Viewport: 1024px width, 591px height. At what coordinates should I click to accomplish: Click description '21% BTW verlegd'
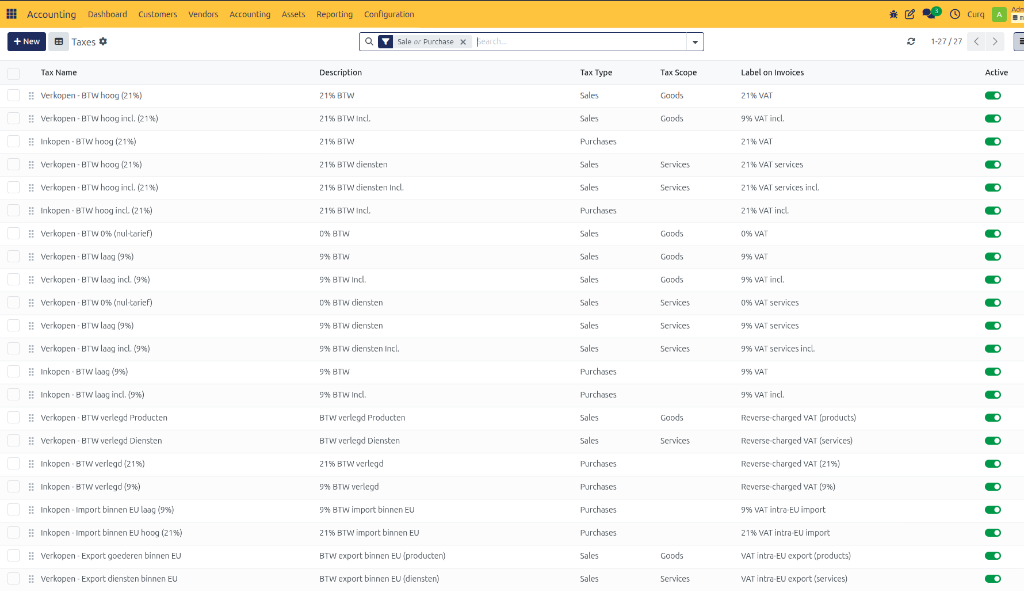[x=351, y=464]
